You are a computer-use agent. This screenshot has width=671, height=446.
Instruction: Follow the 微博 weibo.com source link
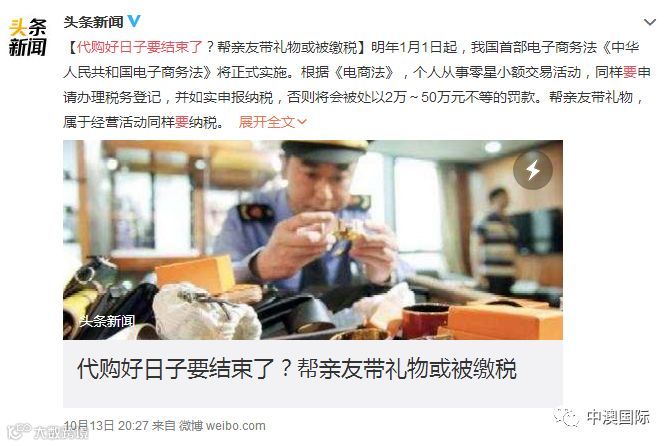[222, 425]
